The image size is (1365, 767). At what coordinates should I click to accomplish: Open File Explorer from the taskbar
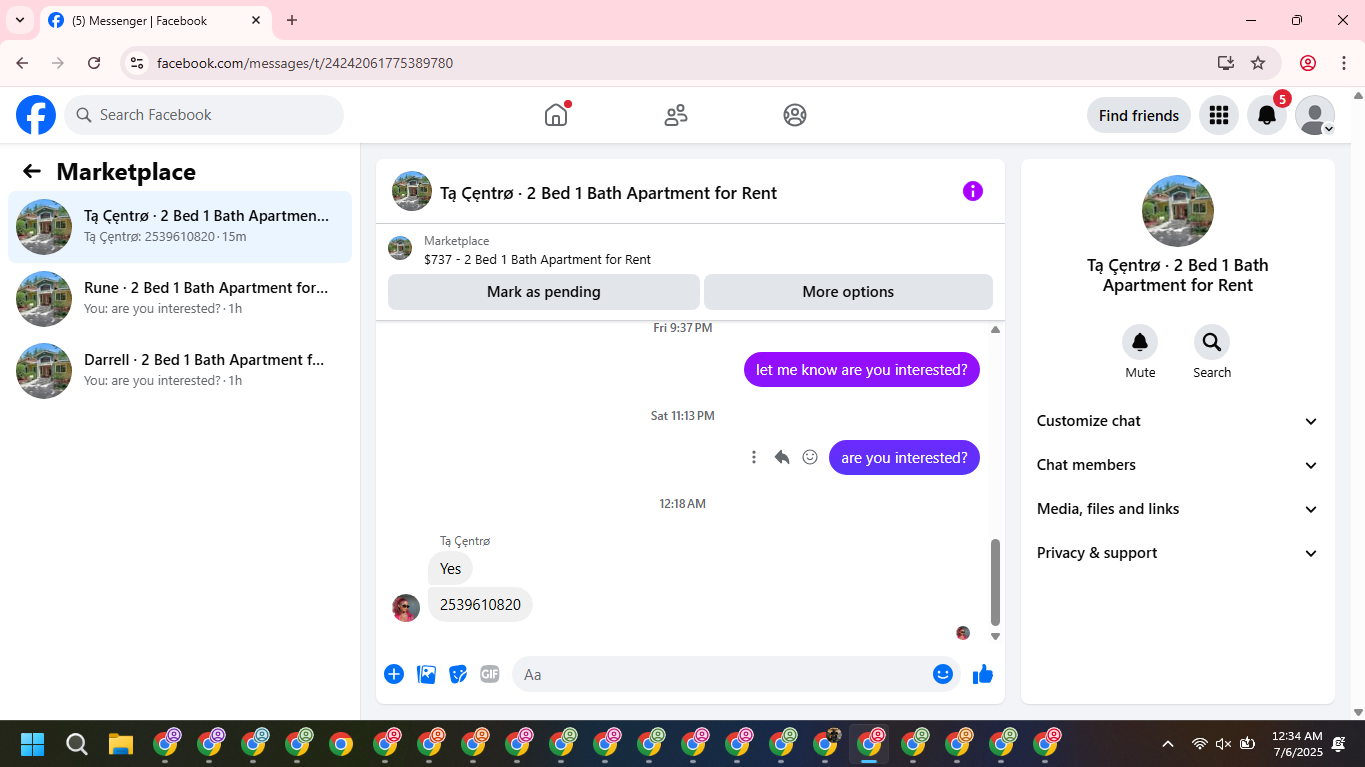pyautogui.click(x=121, y=744)
